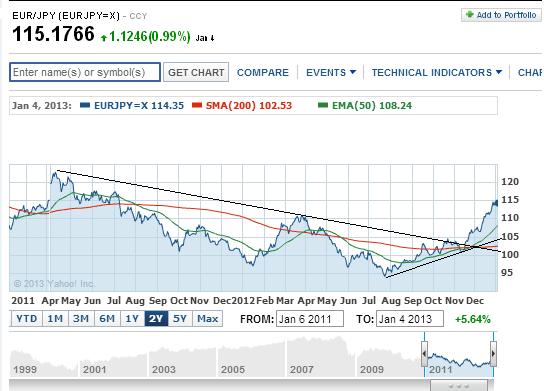This screenshot has width=544, height=391.
Task: Click the left range slider handle
Action: [x=424, y=354]
